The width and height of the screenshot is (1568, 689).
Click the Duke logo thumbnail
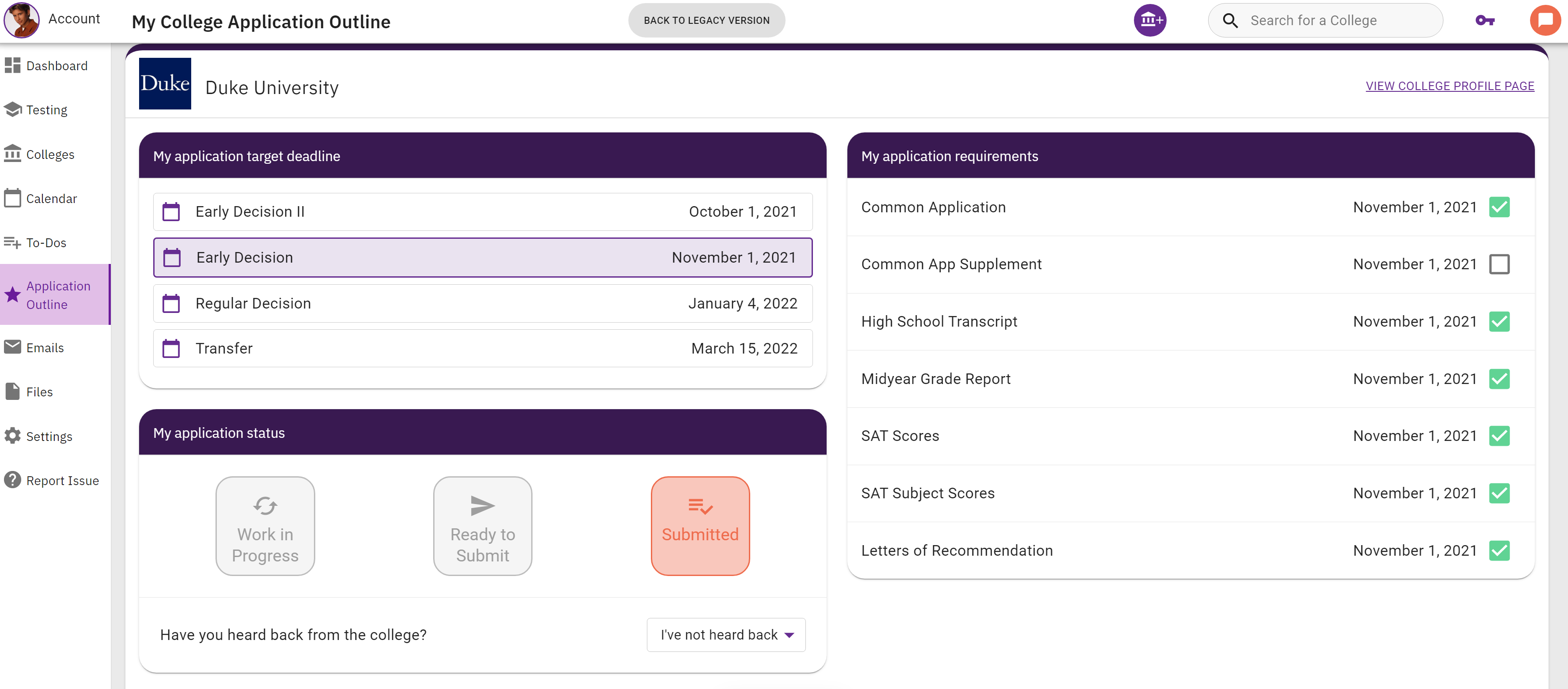coord(165,83)
